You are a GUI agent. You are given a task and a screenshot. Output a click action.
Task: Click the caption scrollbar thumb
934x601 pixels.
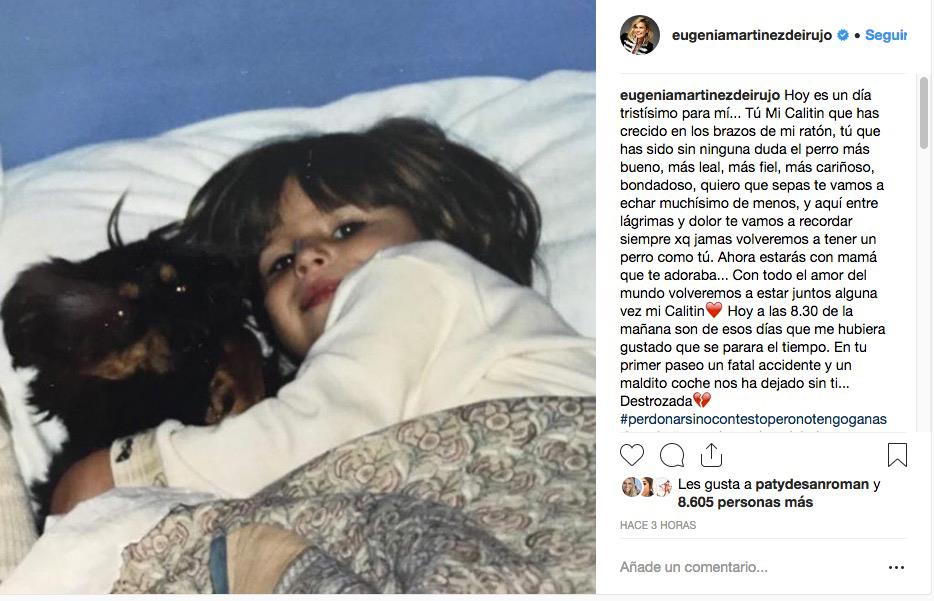(x=923, y=112)
